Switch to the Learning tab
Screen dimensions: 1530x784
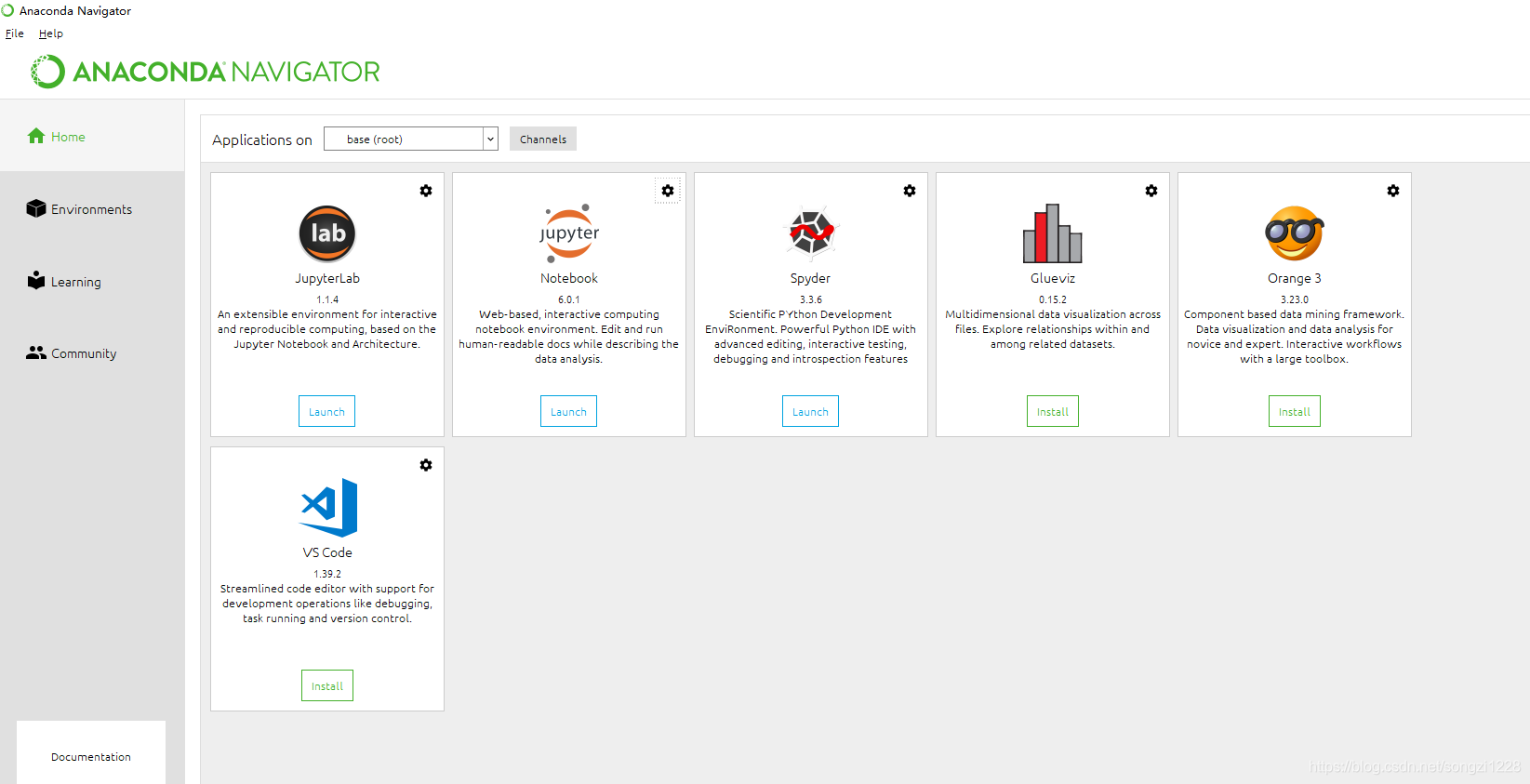[x=92, y=281]
